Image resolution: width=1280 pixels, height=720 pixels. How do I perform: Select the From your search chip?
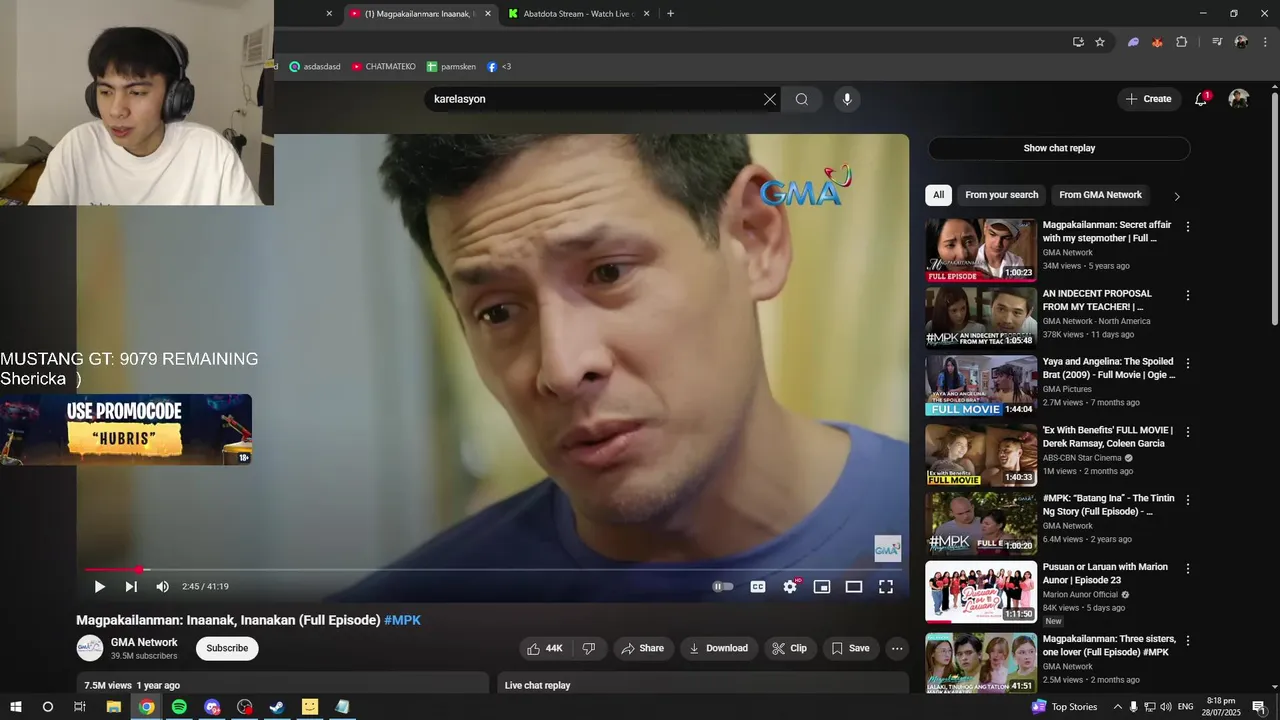[x=1002, y=195]
